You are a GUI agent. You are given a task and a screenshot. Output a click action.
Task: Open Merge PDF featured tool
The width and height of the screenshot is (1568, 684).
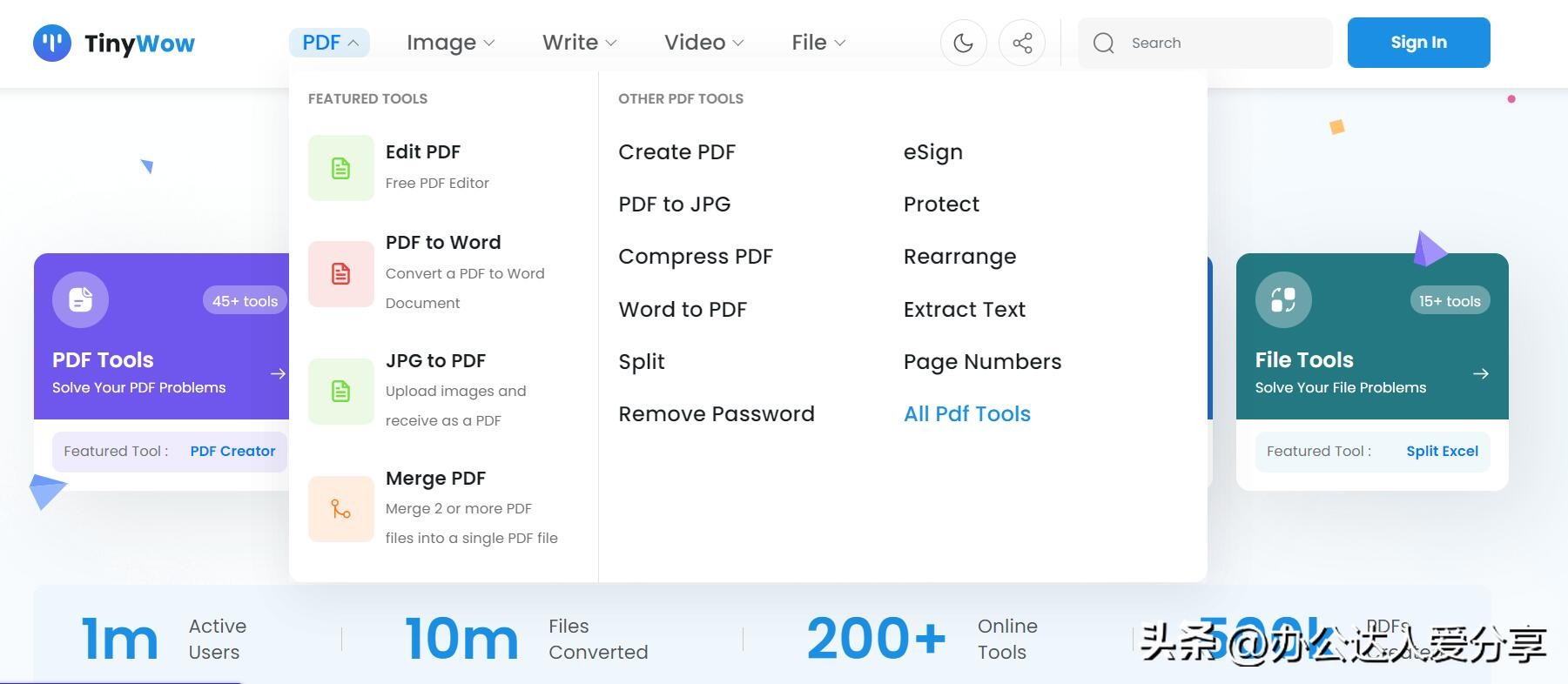coord(435,479)
